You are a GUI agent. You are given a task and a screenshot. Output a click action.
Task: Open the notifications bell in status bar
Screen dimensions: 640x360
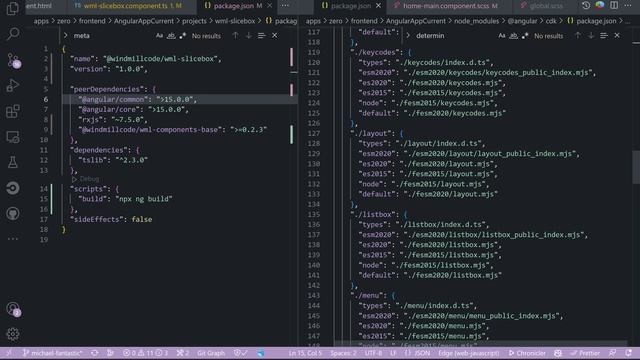click(629, 353)
